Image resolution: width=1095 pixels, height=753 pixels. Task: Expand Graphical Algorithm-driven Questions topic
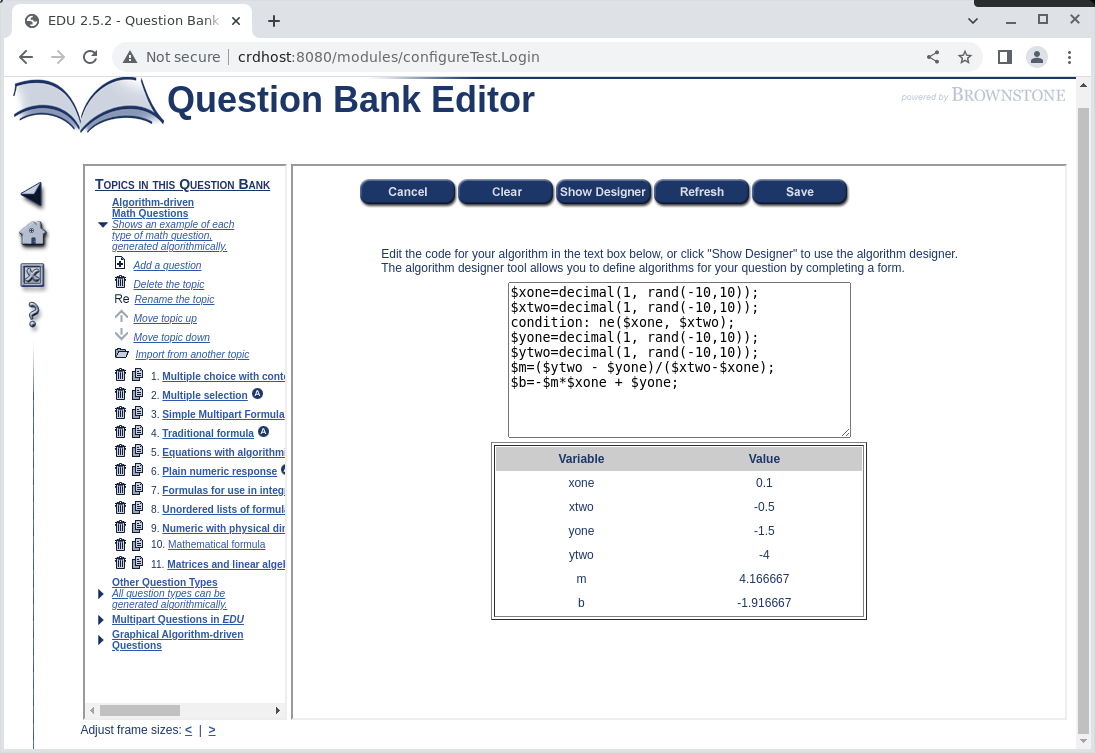pos(101,640)
